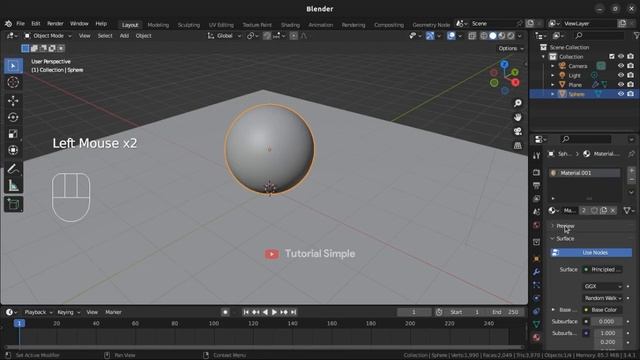The height and width of the screenshot is (360, 640).
Task: Expand the Preview panel
Action: tap(566, 226)
